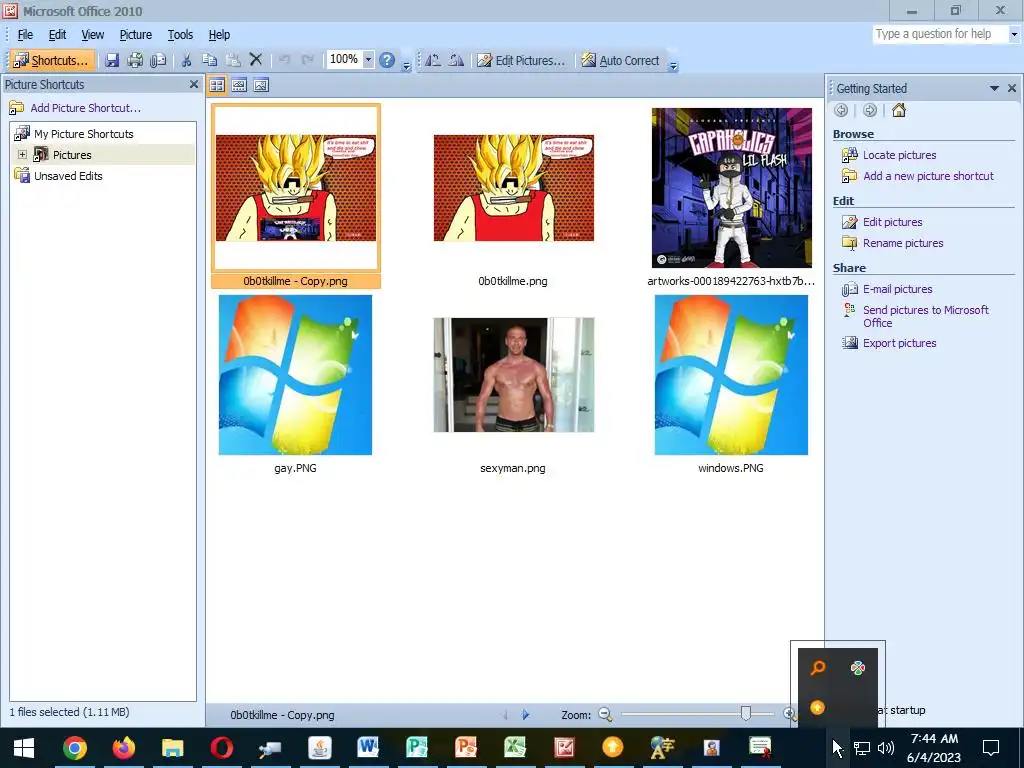Click the E-mail pictures envelope toolbar icon
This screenshot has height=768, width=1024.
pos(158,60)
